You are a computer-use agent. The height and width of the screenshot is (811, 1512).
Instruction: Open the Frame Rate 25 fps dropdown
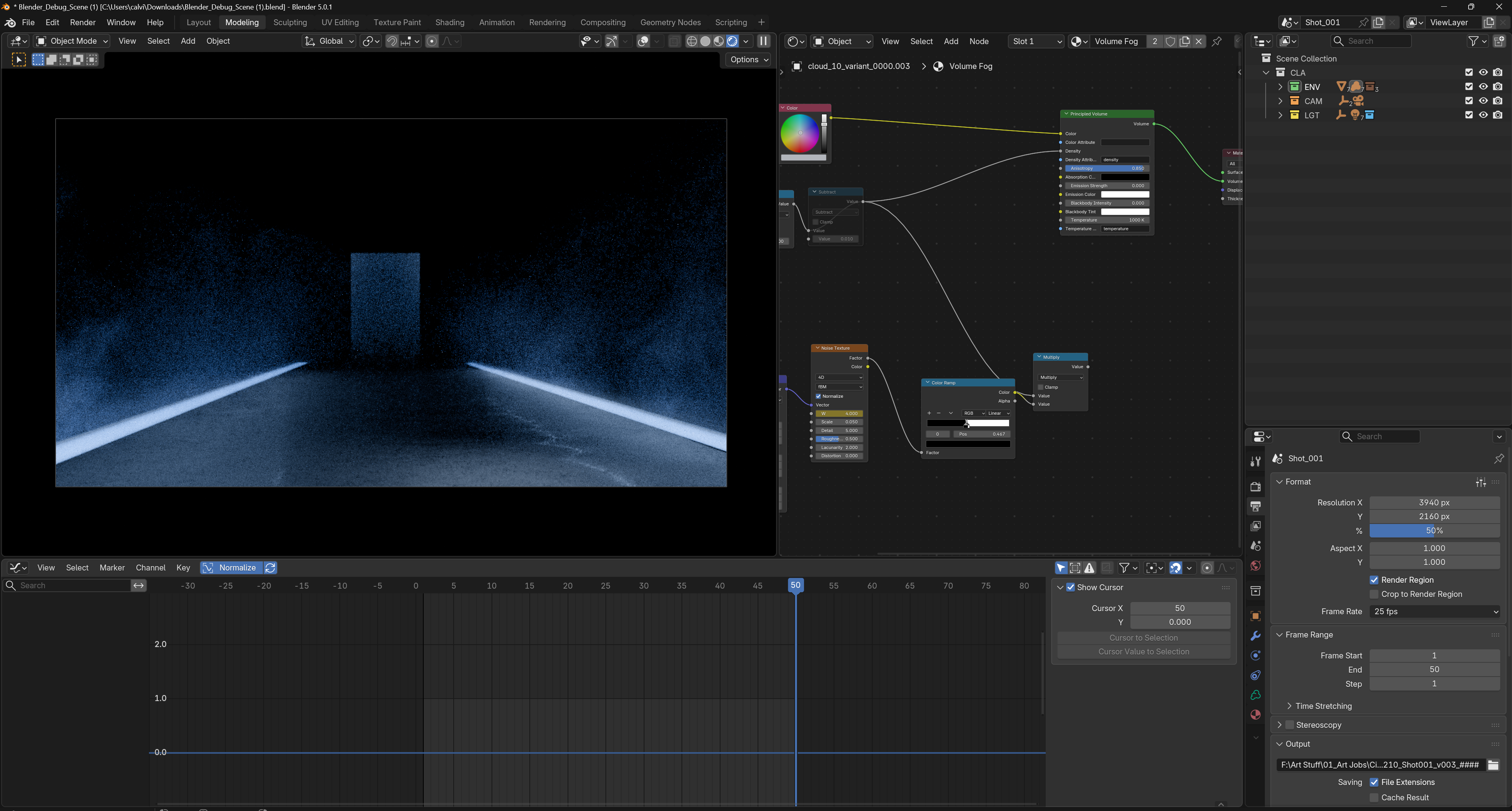1434,612
